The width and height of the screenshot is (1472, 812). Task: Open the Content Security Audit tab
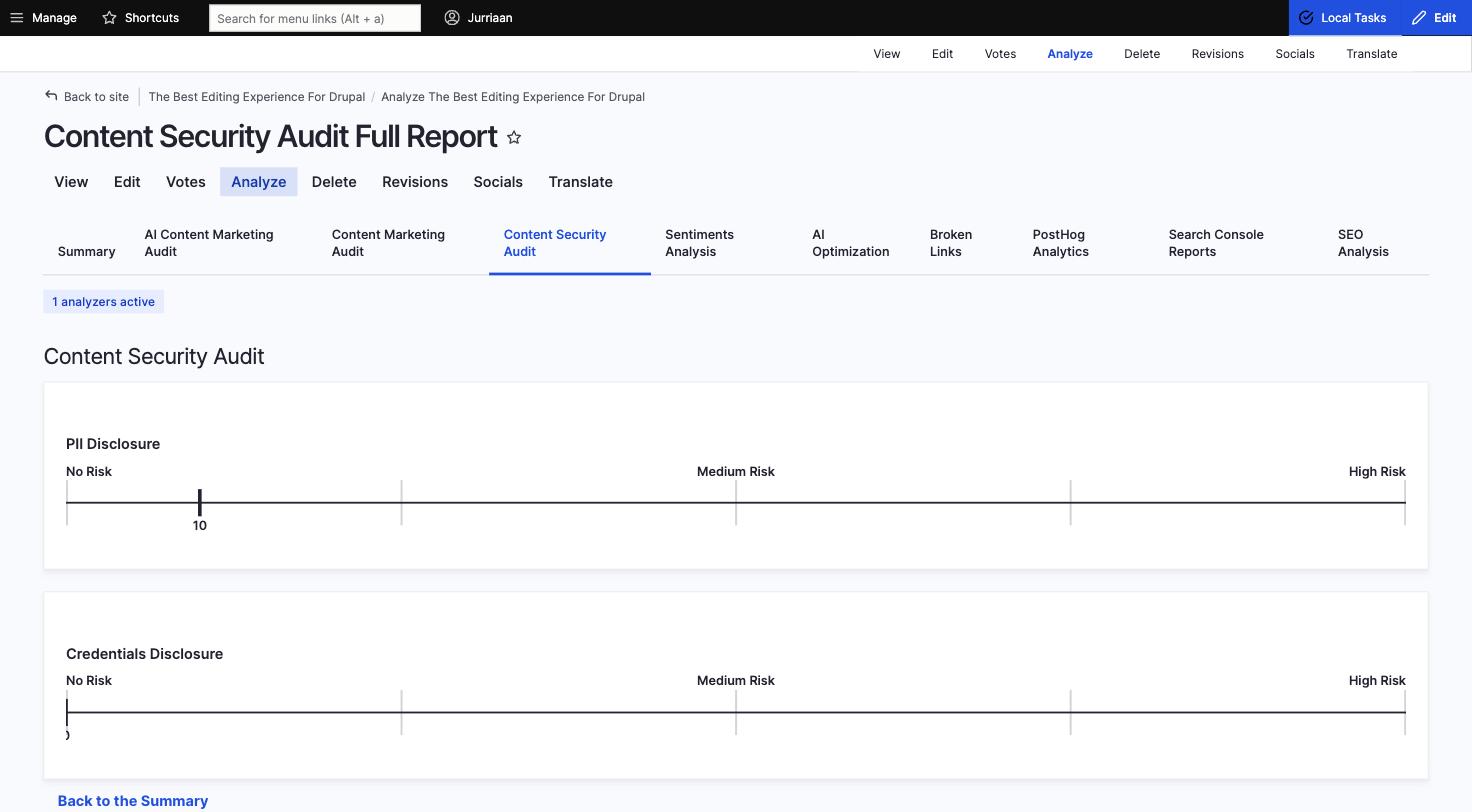(x=570, y=243)
